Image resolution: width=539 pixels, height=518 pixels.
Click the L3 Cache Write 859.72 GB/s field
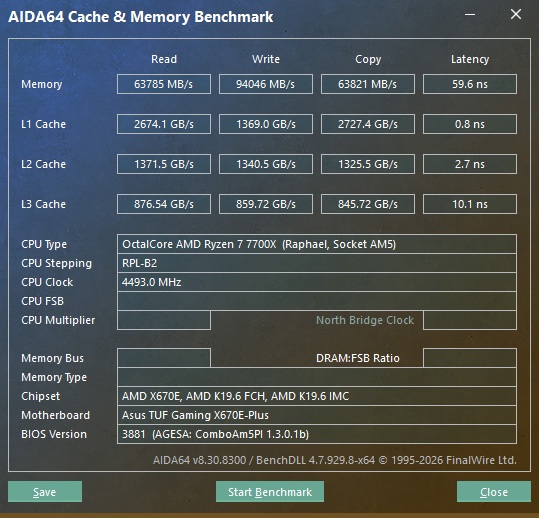(266, 204)
